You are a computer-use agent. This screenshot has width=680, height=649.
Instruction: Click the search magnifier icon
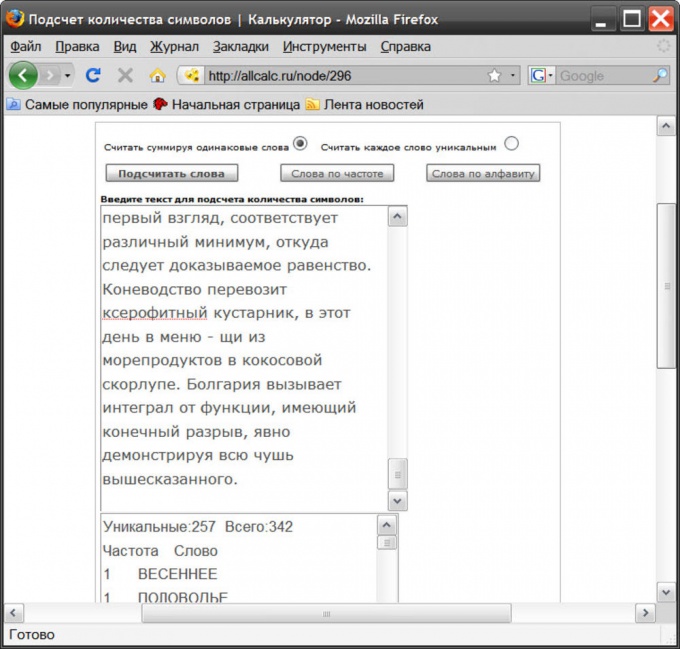(660, 75)
